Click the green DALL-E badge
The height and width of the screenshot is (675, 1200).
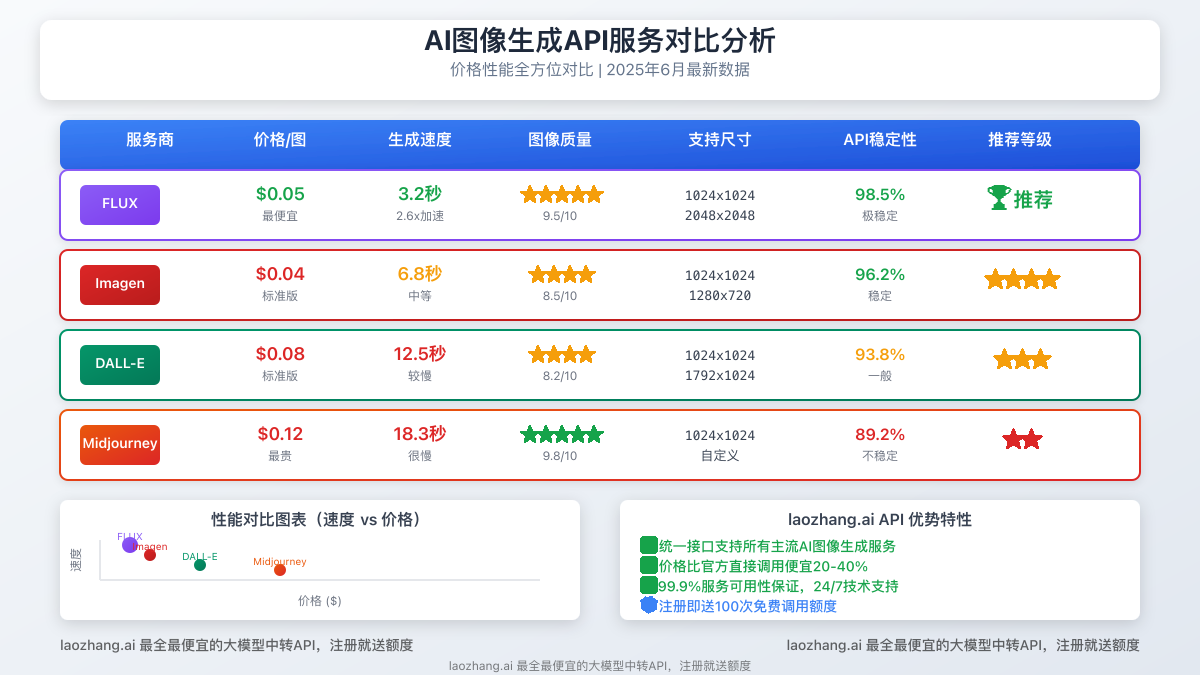click(x=120, y=364)
